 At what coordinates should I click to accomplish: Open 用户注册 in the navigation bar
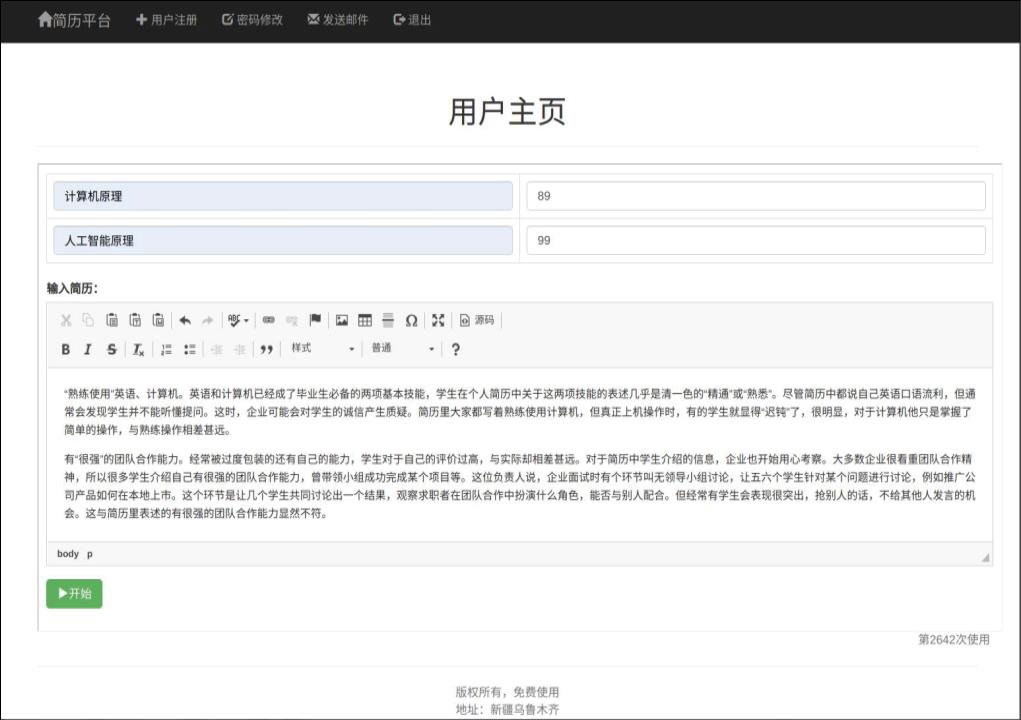[x=166, y=20]
